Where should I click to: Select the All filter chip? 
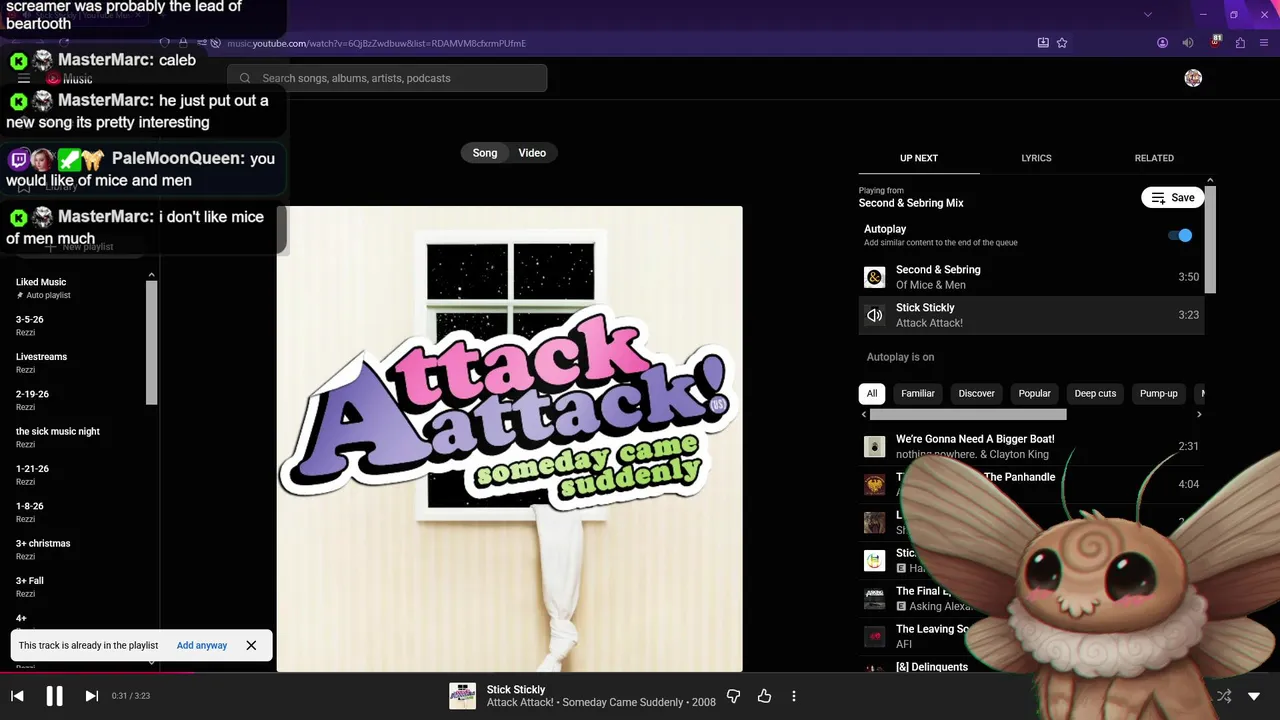click(872, 393)
